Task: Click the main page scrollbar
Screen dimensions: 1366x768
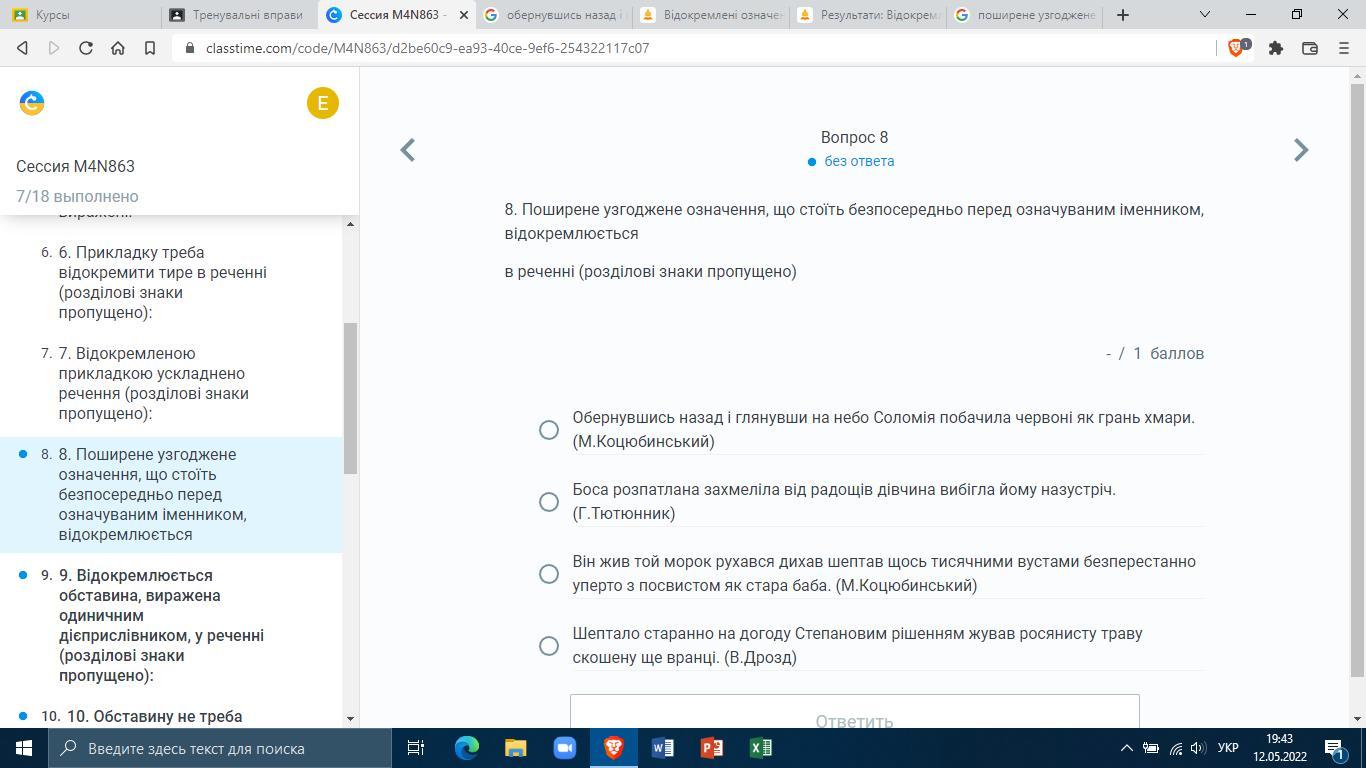Action: (x=1357, y=380)
